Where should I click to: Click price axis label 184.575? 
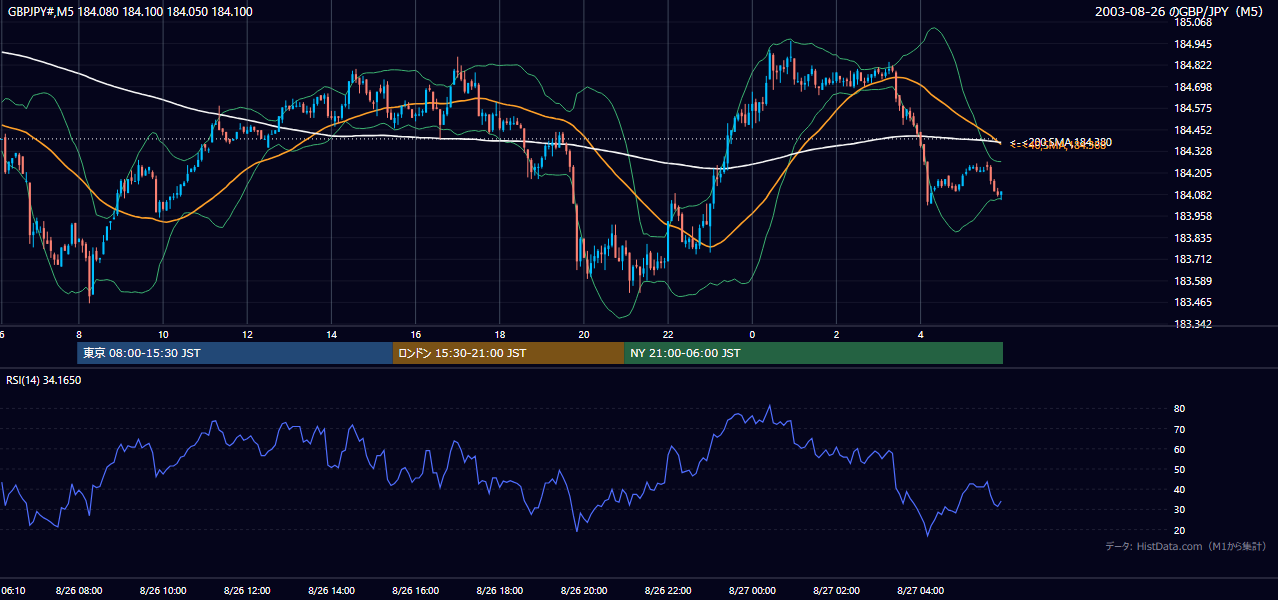coord(1194,108)
